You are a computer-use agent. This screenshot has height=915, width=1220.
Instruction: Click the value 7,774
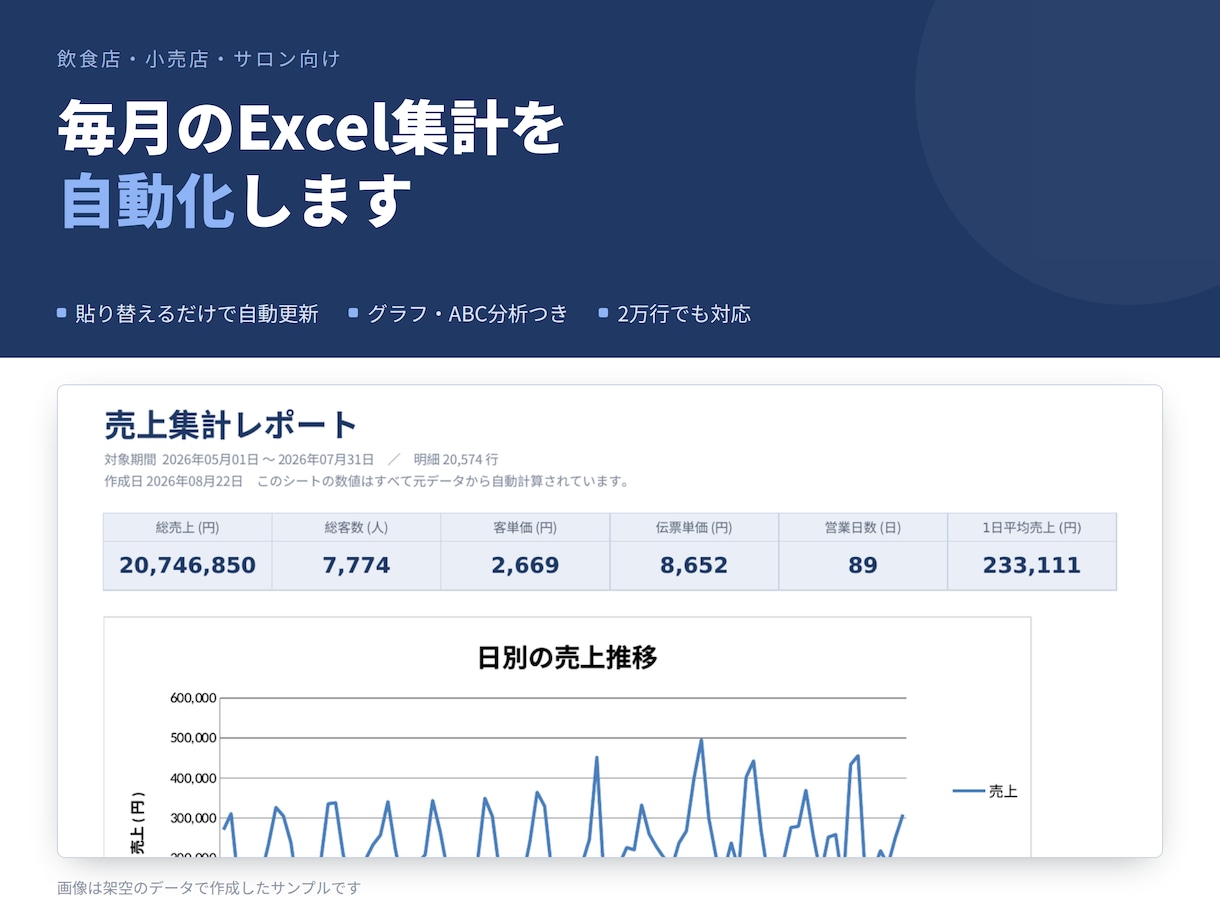[356, 565]
